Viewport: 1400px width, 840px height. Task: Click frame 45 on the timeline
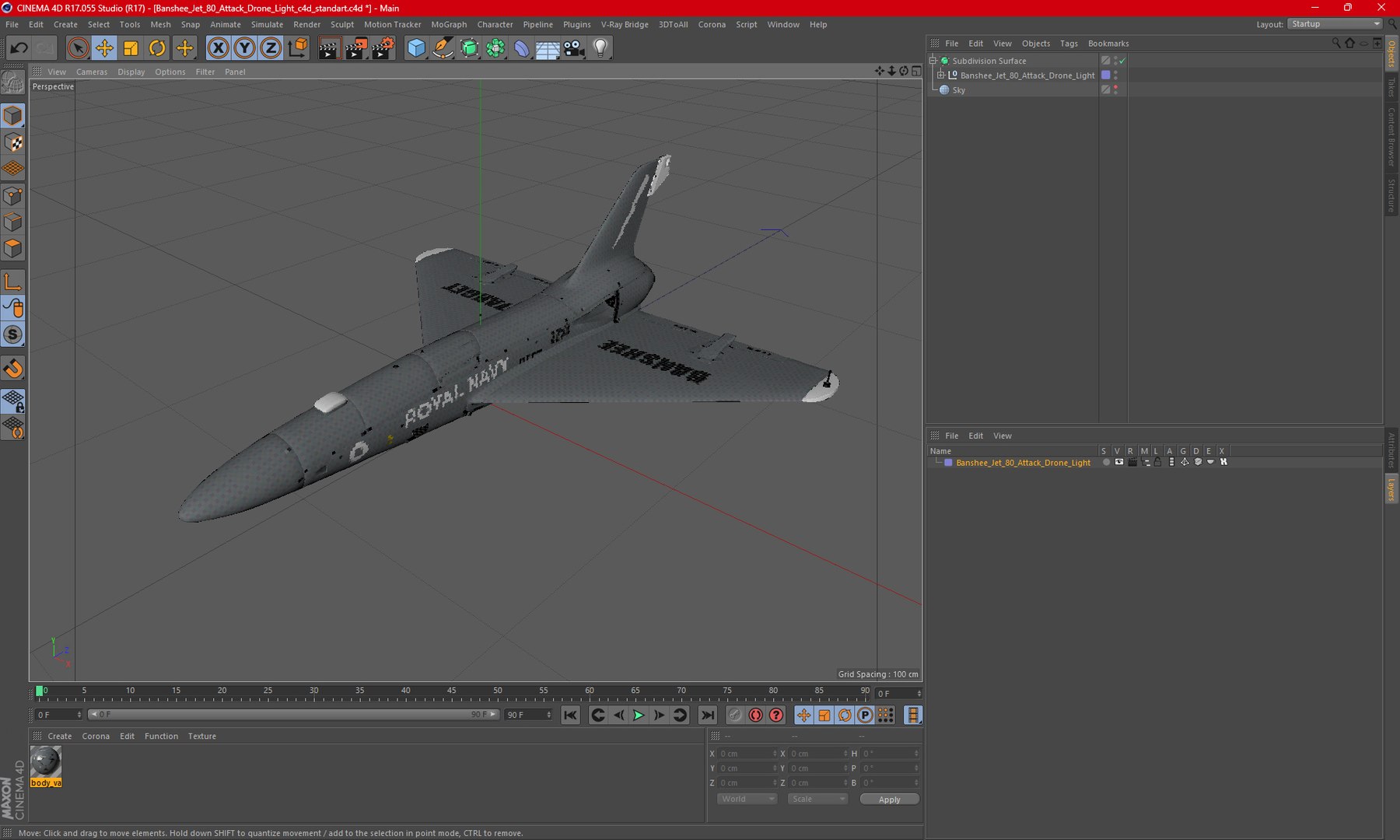tap(452, 691)
